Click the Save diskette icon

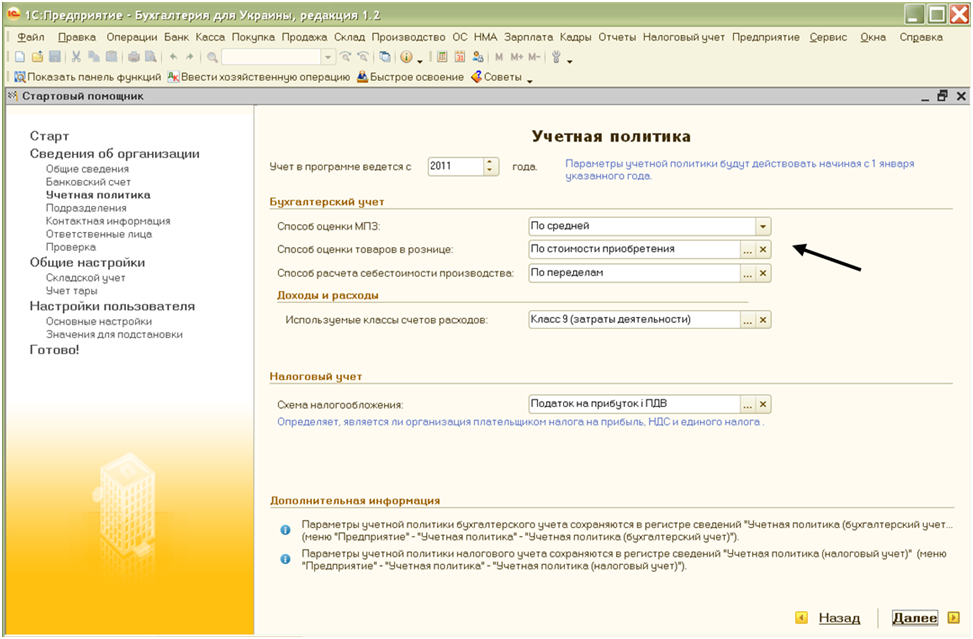pos(55,57)
